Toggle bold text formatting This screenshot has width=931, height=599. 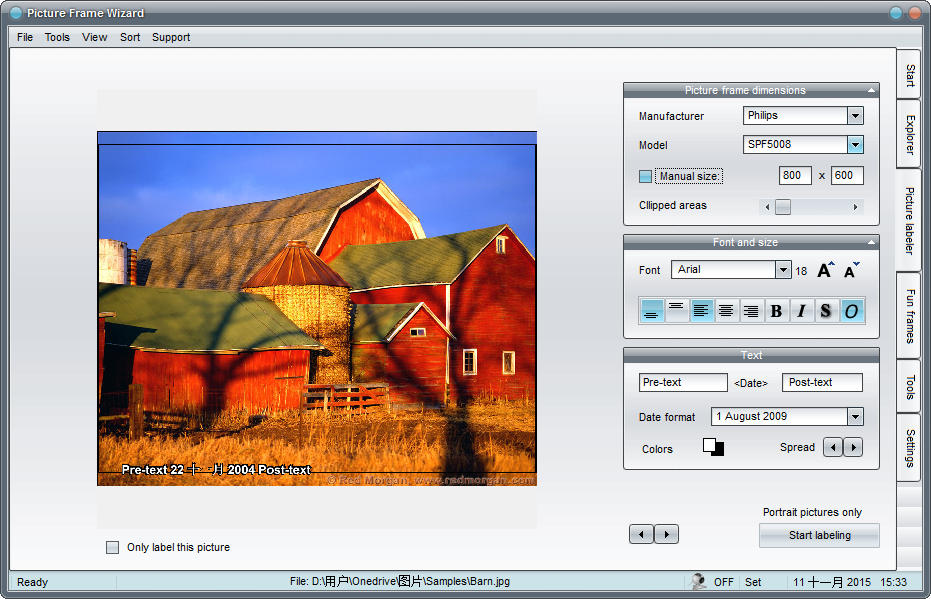point(776,311)
